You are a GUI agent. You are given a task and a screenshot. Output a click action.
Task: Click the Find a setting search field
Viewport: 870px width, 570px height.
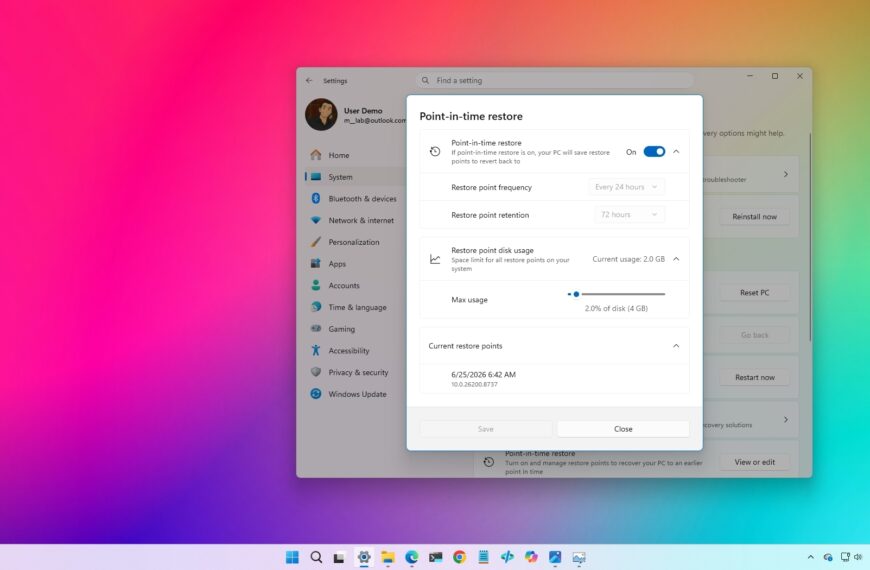click(554, 80)
